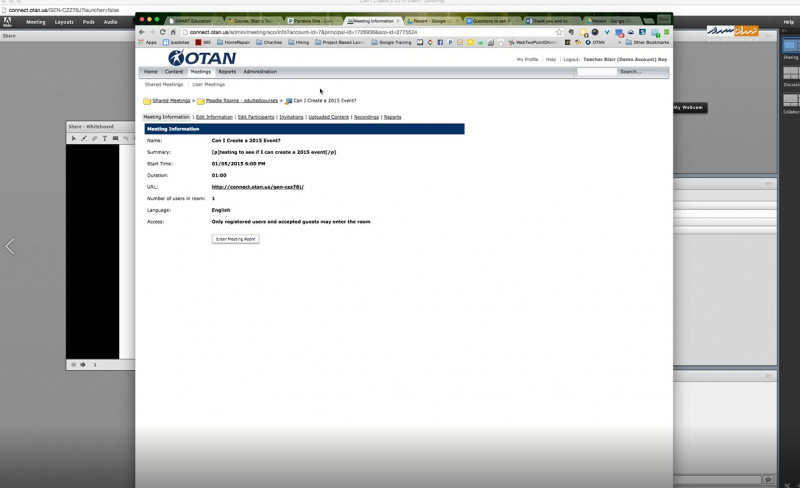Open the Pods menu
The width and height of the screenshot is (800, 488).
(88, 21)
